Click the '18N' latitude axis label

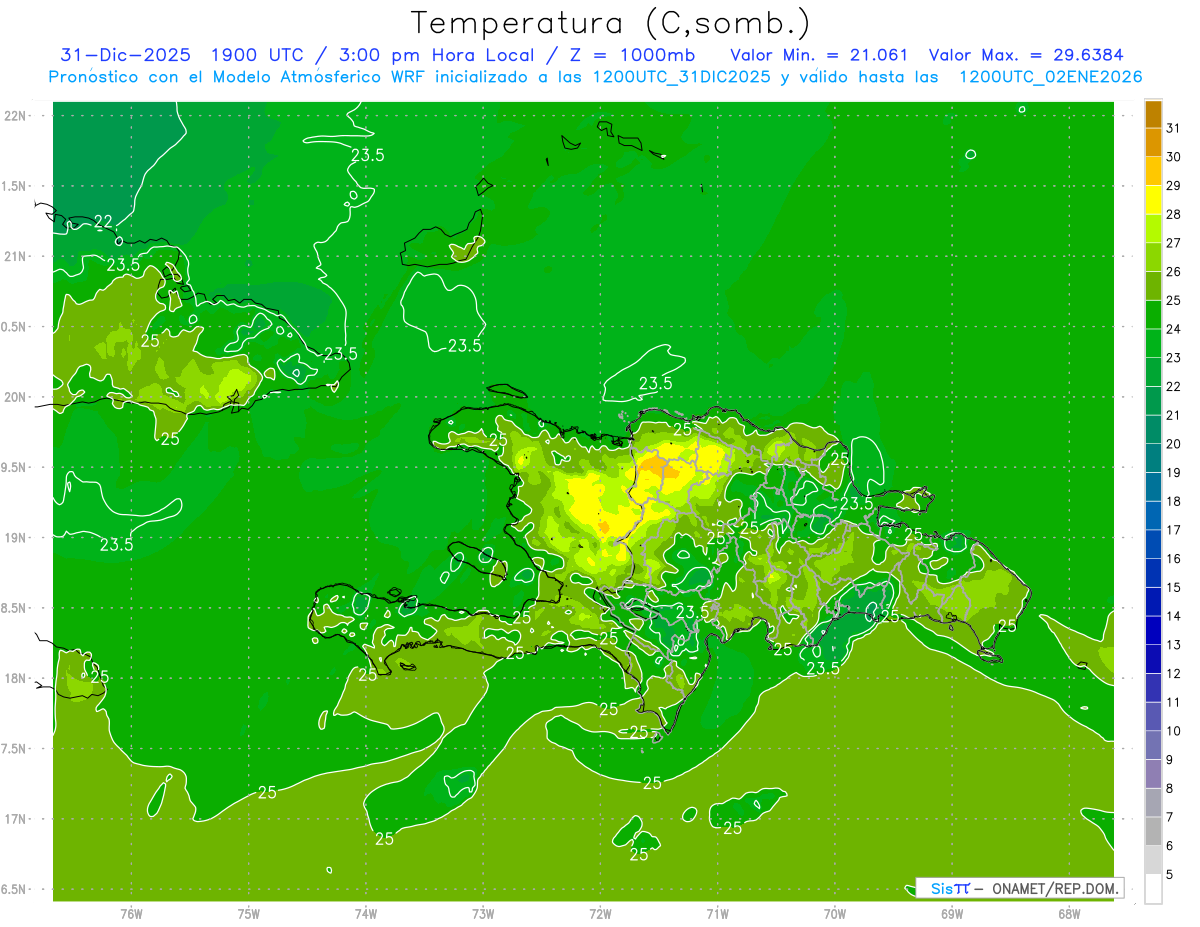click(15, 678)
